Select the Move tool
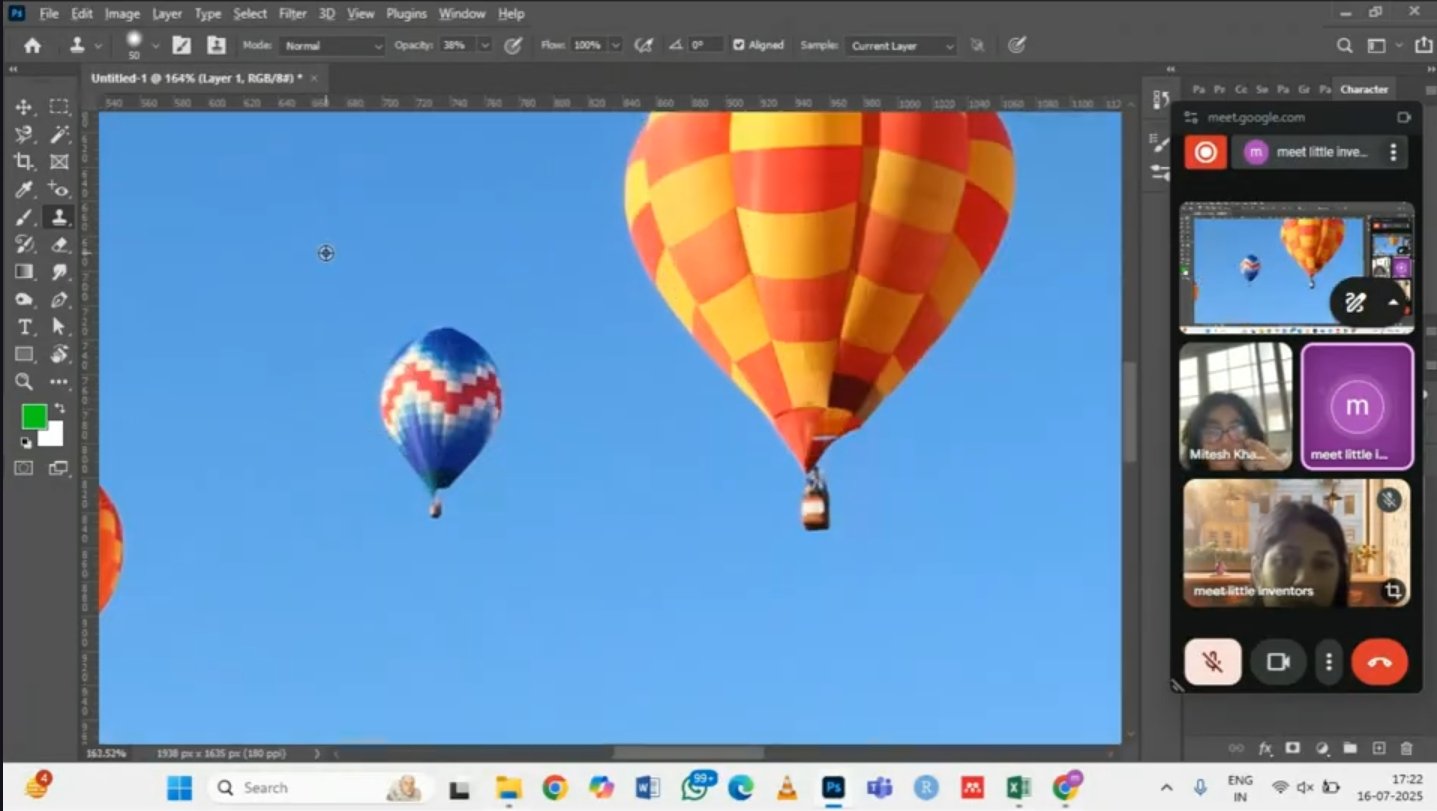 [x=24, y=107]
